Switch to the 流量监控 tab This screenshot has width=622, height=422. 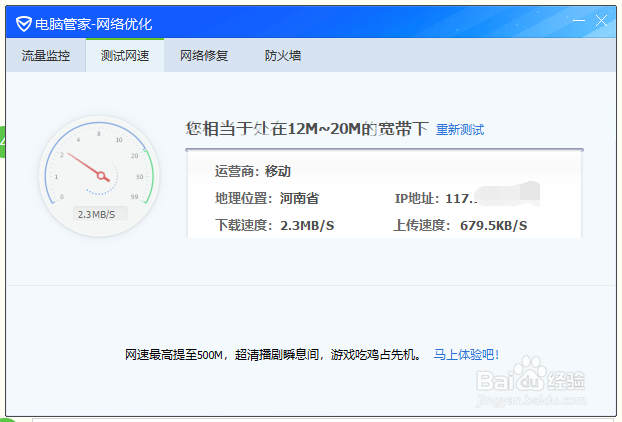click(x=46, y=56)
